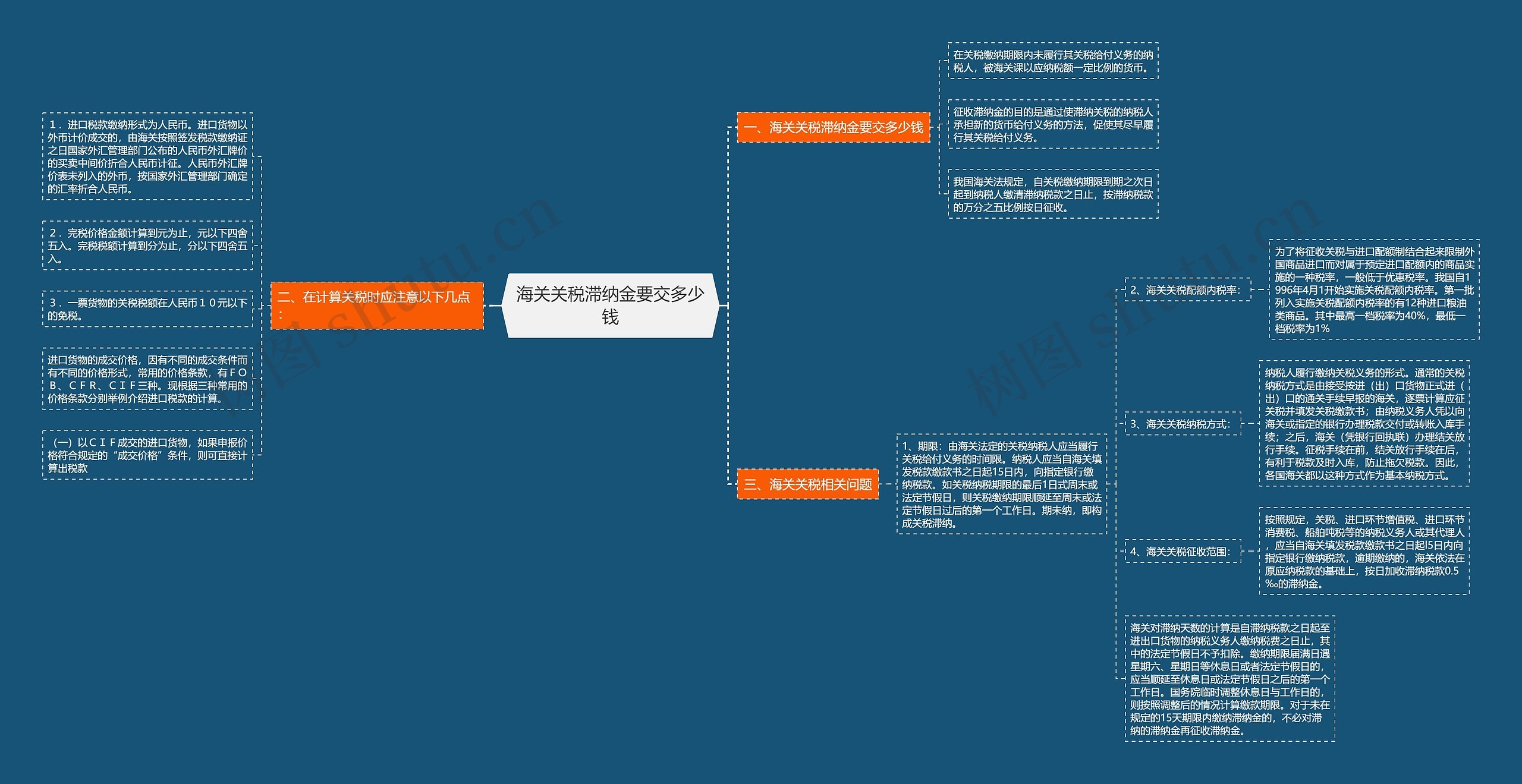Select note starting 纳税人履行缴纳关税义务

coord(1364,424)
